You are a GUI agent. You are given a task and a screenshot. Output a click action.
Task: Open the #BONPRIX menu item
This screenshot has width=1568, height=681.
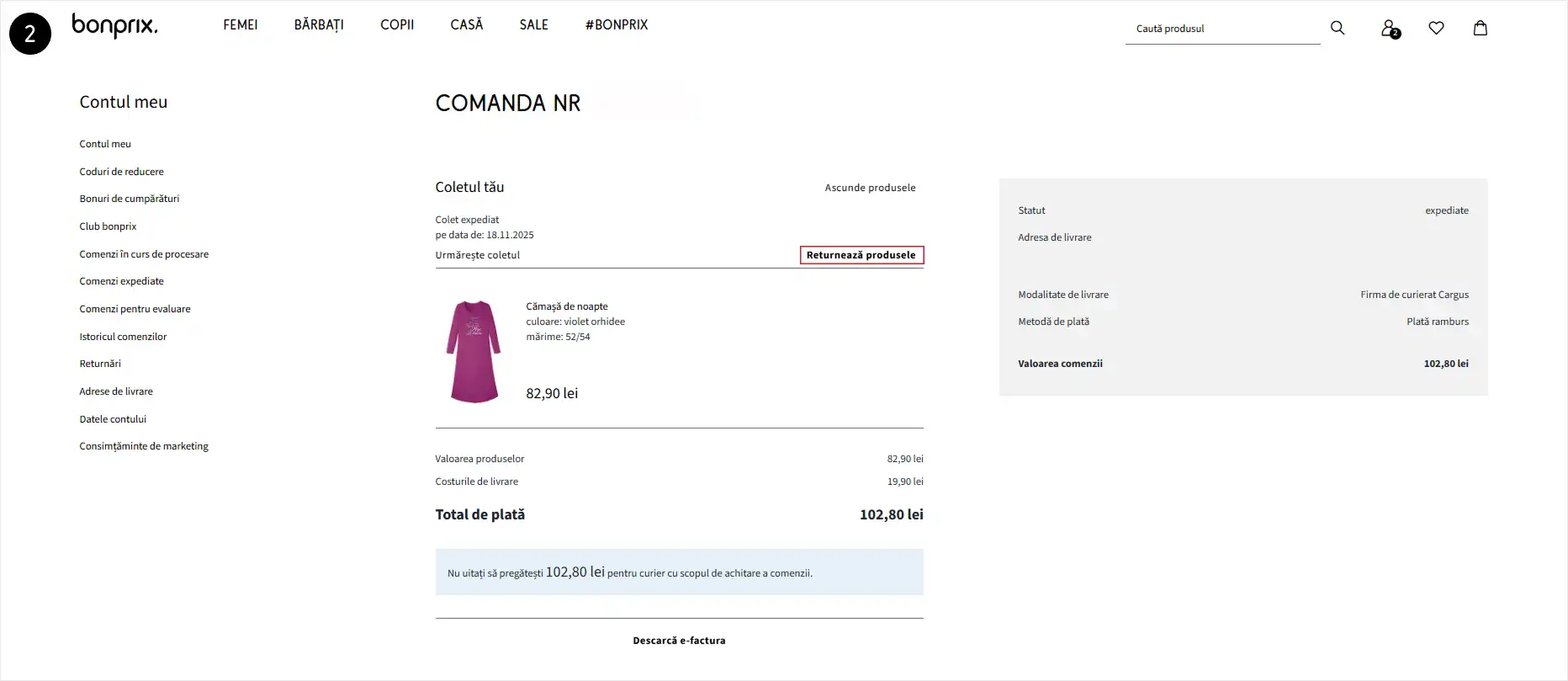pos(617,25)
